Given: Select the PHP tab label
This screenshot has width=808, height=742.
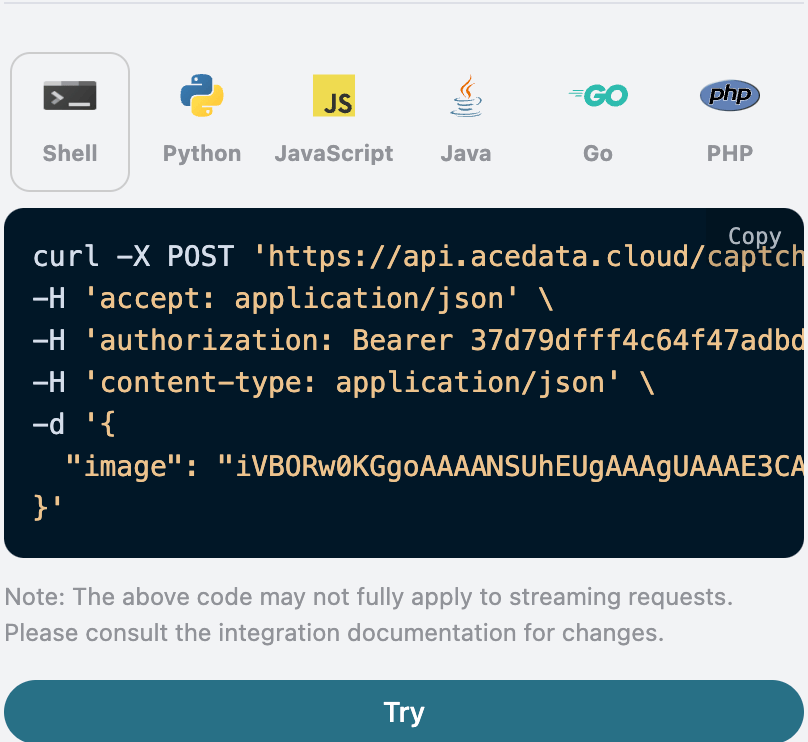Looking at the screenshot, I should pos(730,154).
